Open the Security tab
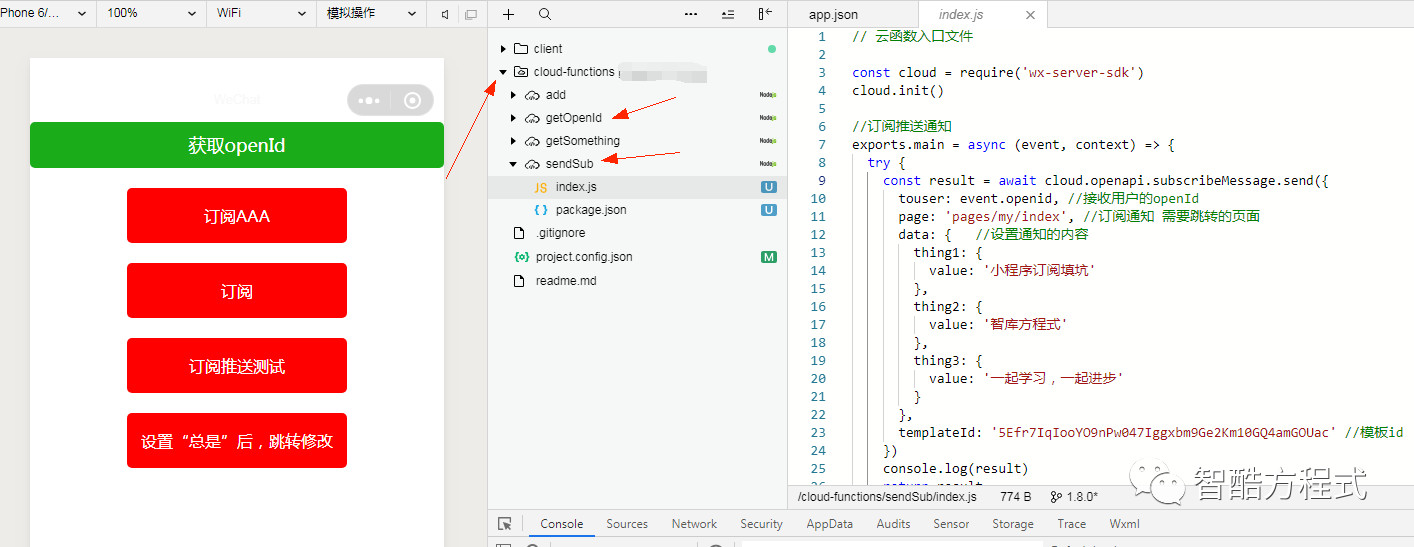 [x=761, y=524]
